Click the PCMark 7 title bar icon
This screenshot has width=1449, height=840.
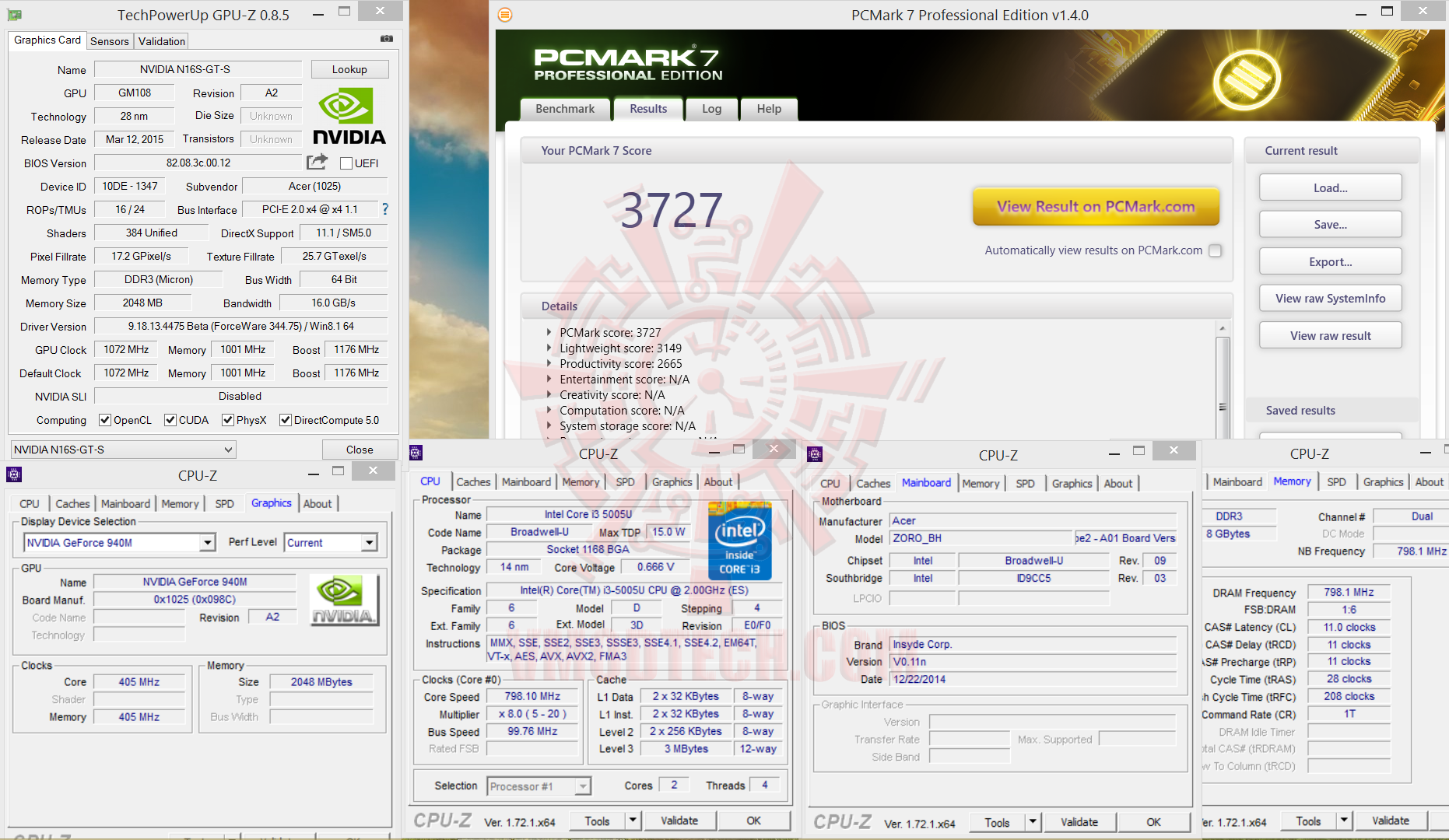point(505,15)
